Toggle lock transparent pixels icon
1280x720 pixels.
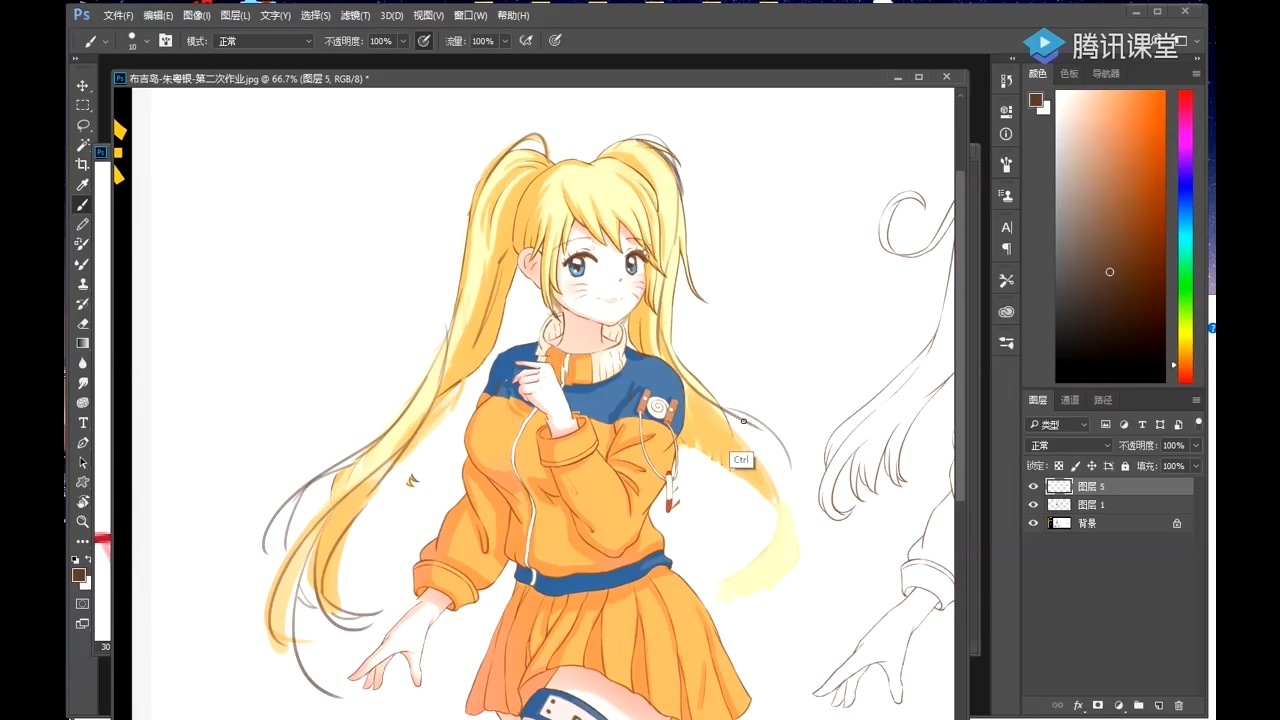point(1059,466)
